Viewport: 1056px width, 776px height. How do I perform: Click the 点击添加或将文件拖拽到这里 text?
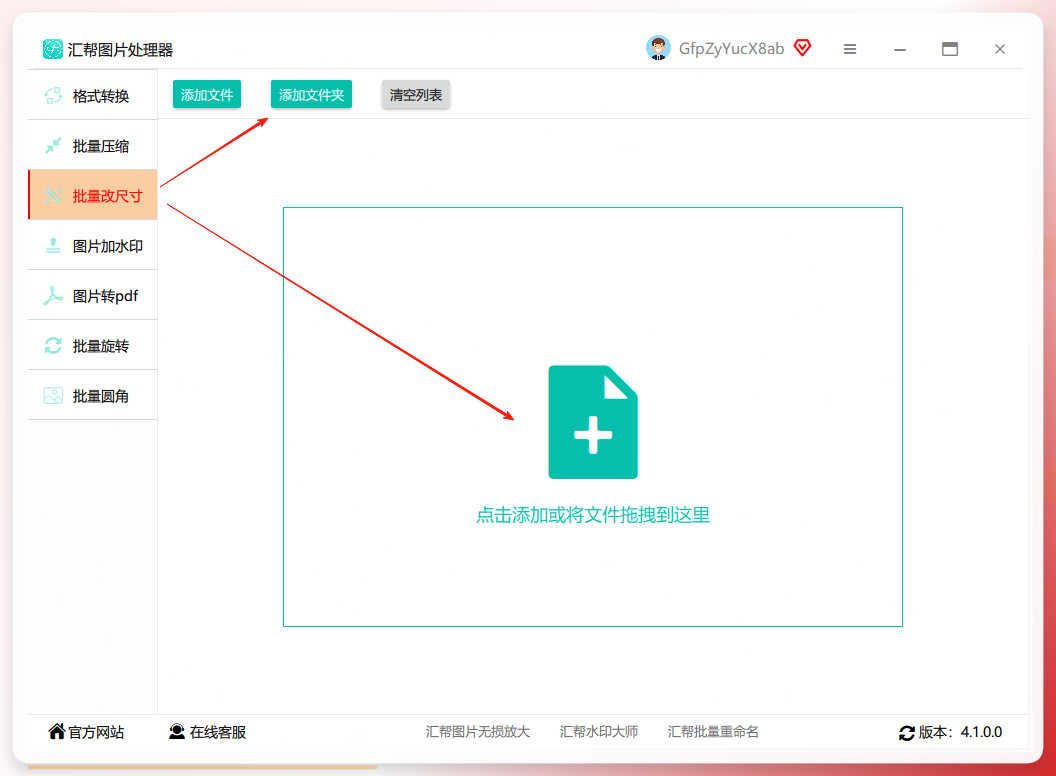click(x=593, y=515)
